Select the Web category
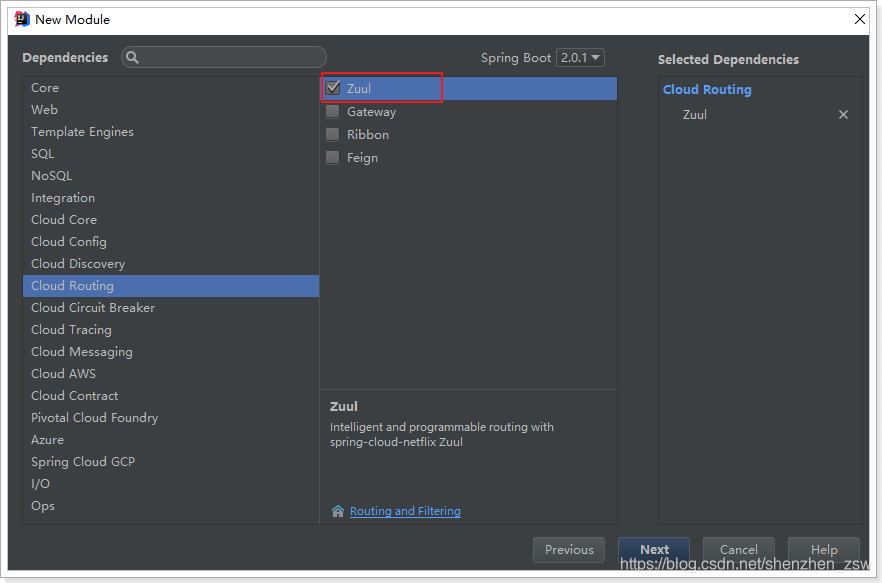Viewport: 882px width, 583px height. [x=171, y=110]
